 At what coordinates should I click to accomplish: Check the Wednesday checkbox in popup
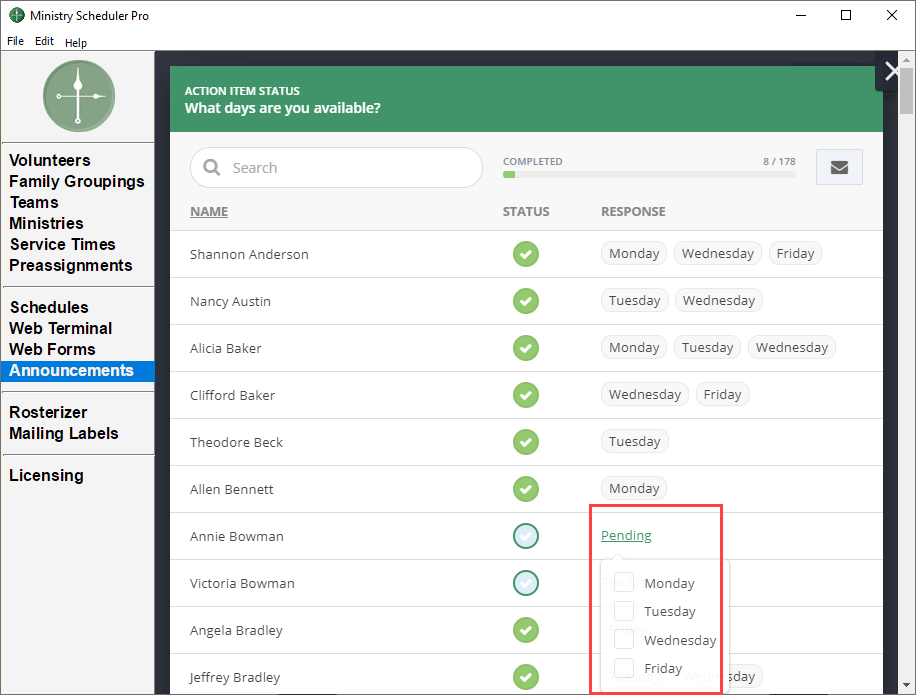point(624,640)
